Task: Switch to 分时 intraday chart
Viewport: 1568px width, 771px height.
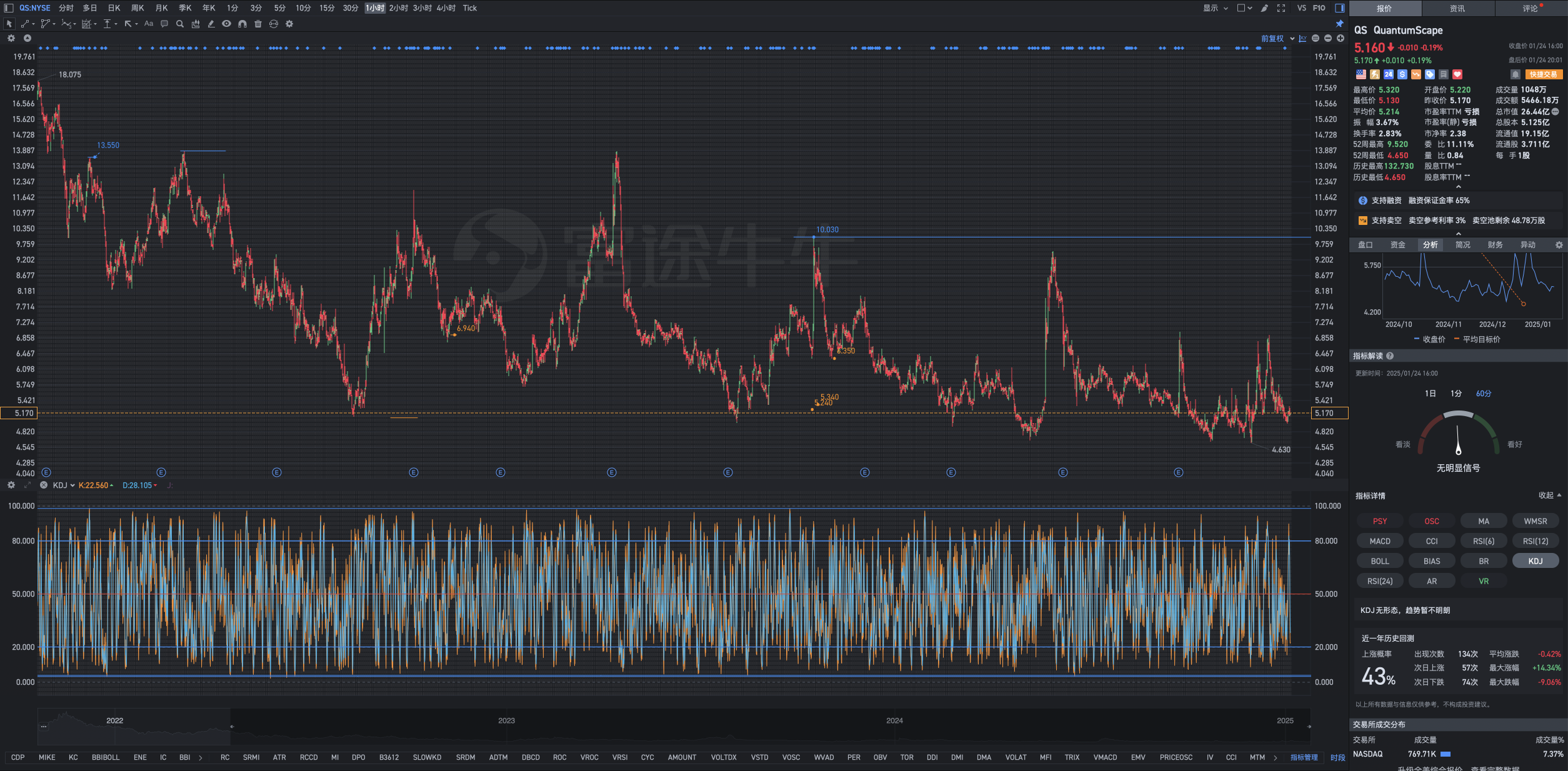Action: point(66,8)
